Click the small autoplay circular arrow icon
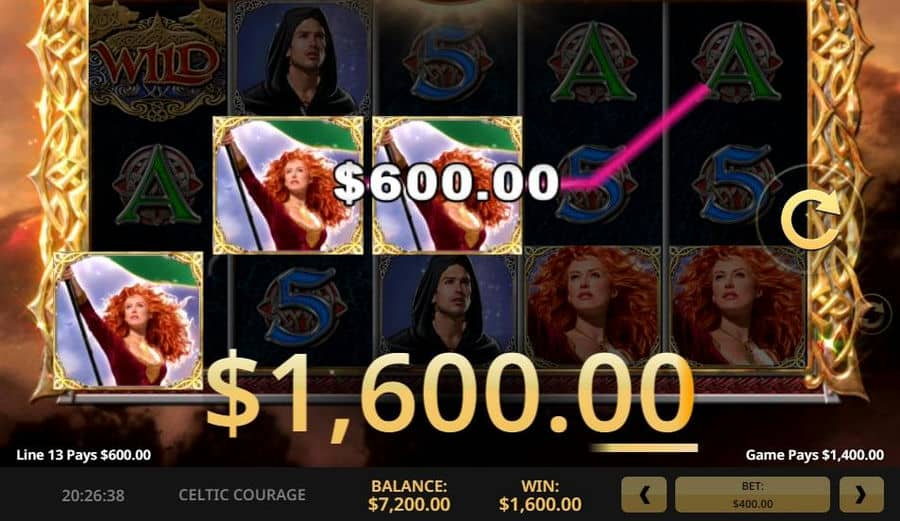The width and height of the screenshot is (900, 521). pyautogui.click(x=872, y=314)
